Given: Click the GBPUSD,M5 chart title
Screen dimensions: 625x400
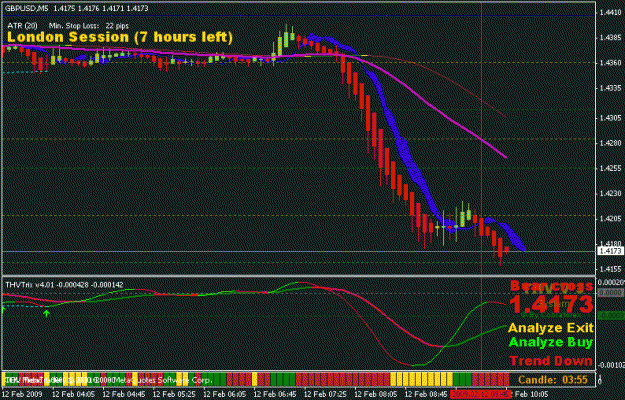Looking at the screenshot, I should tap(26, 8).
